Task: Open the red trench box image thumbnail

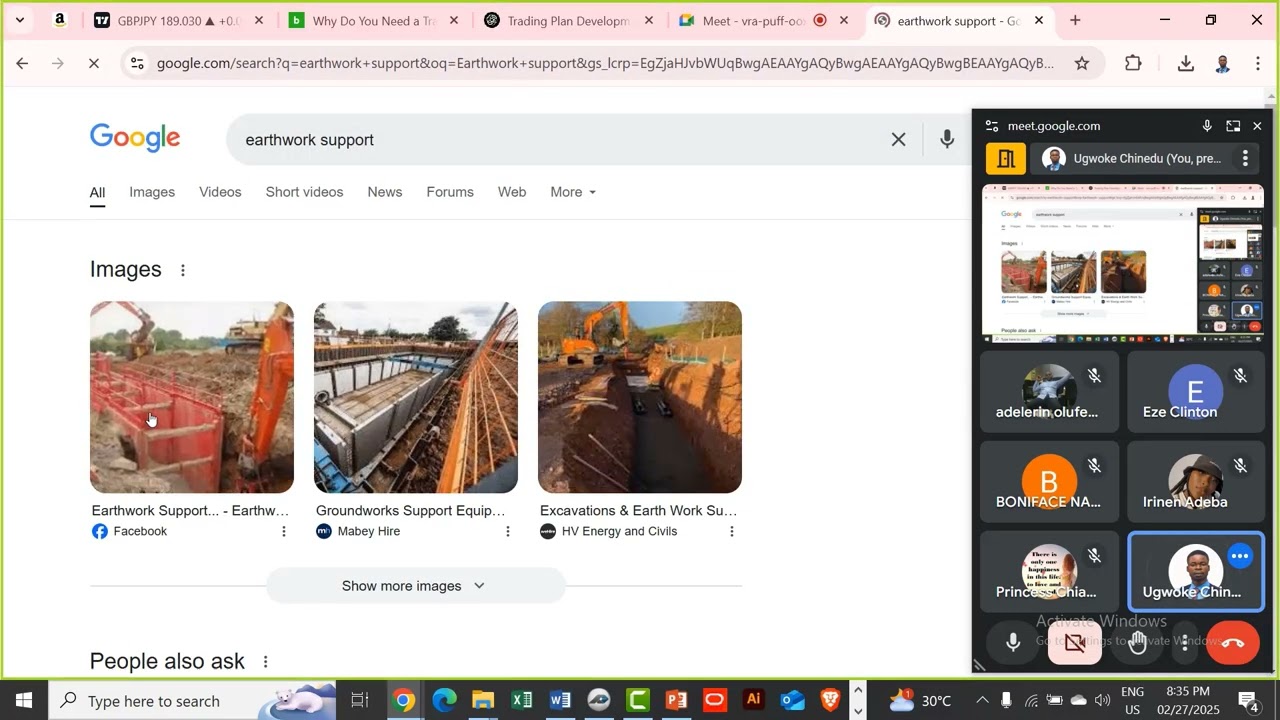Action: click(x=192, y=397)
